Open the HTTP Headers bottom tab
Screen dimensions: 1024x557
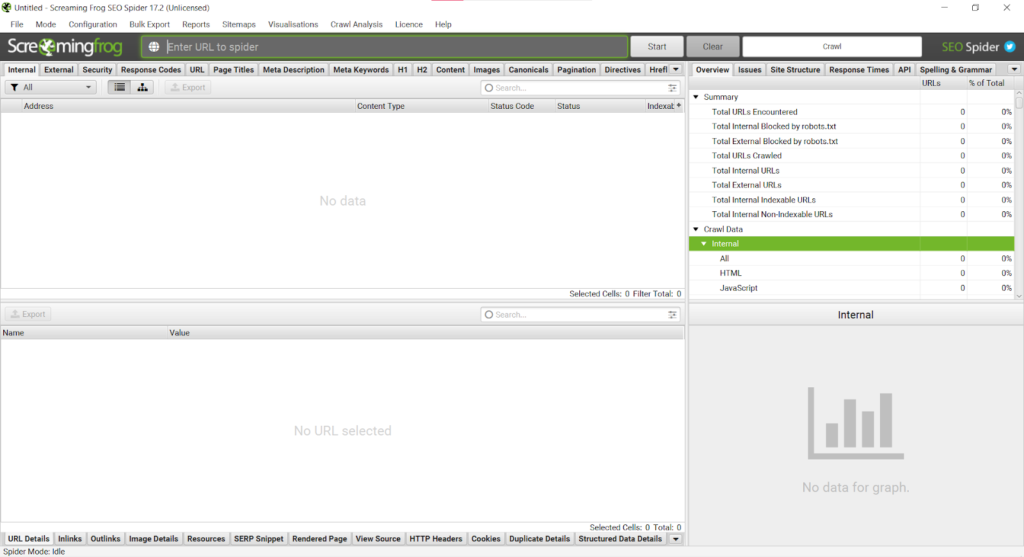coord(436,539)
